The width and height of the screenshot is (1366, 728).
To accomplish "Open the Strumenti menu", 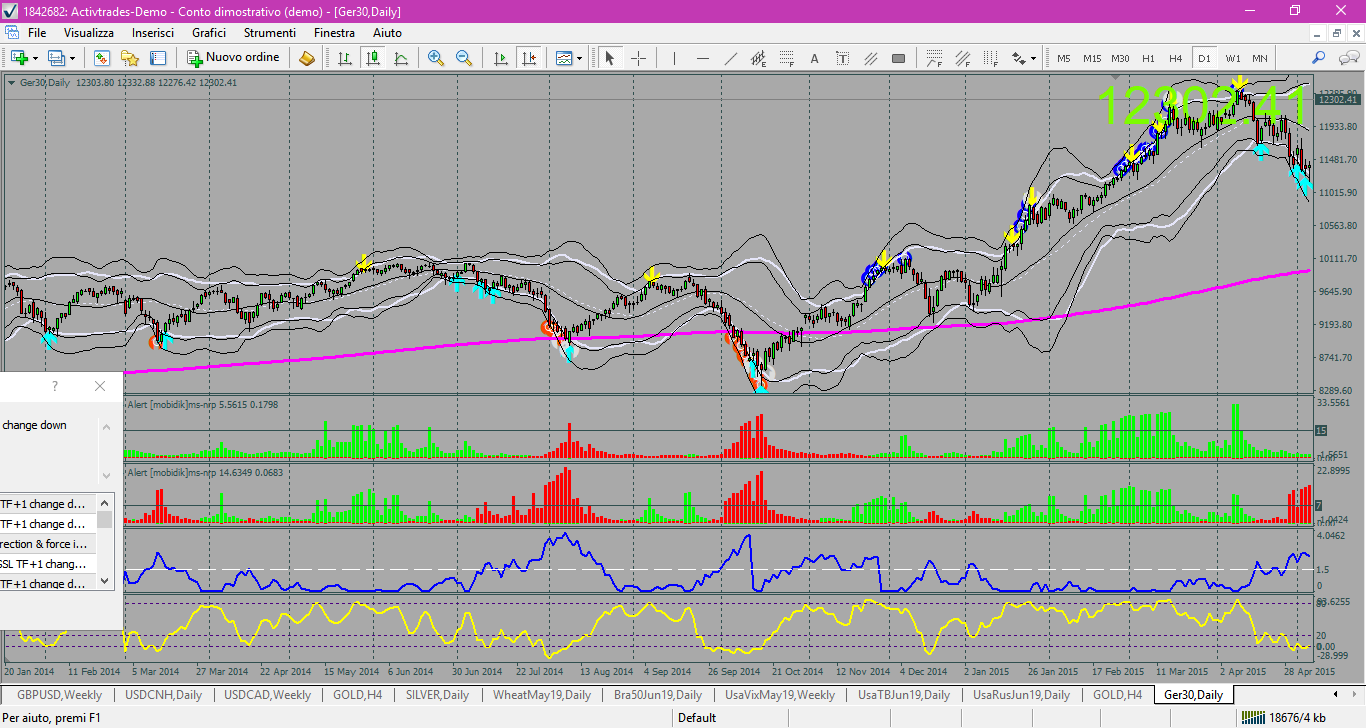I will click(269, 33).
